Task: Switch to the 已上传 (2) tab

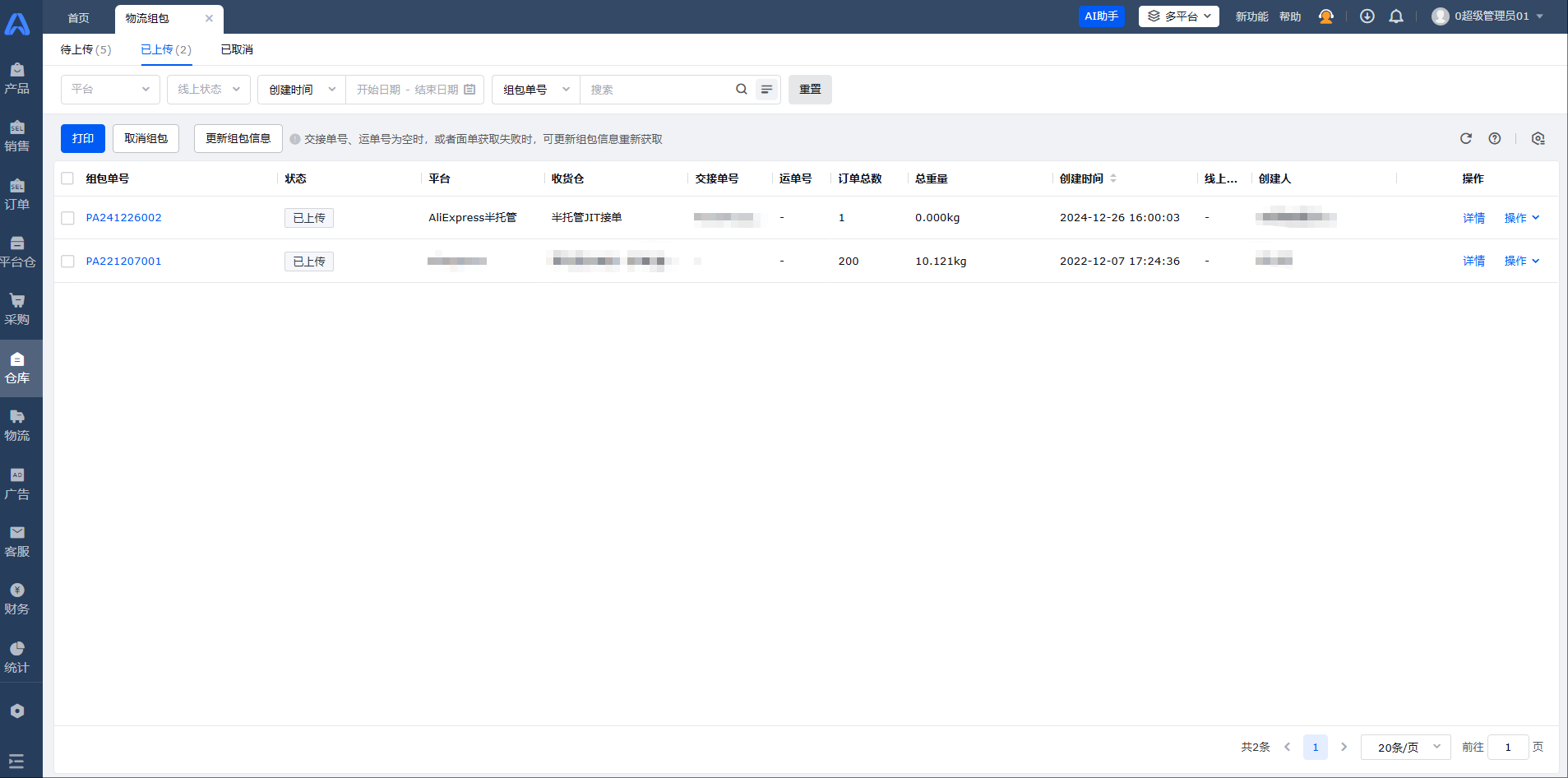Action: (x=166, y=49)
